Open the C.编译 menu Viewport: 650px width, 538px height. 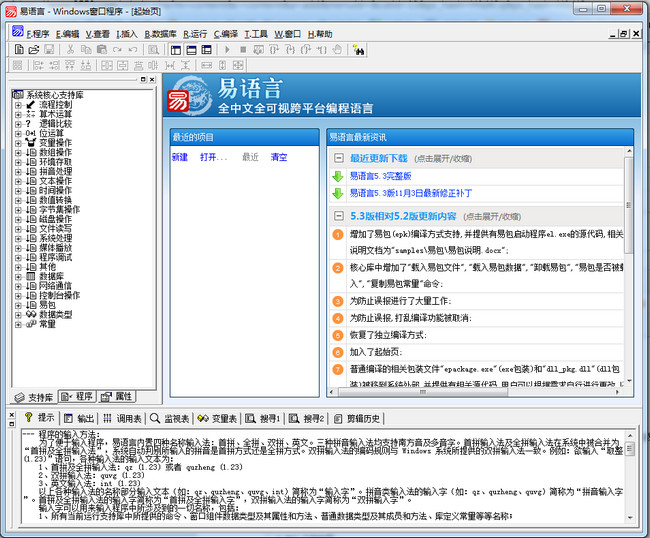[226, 34]
